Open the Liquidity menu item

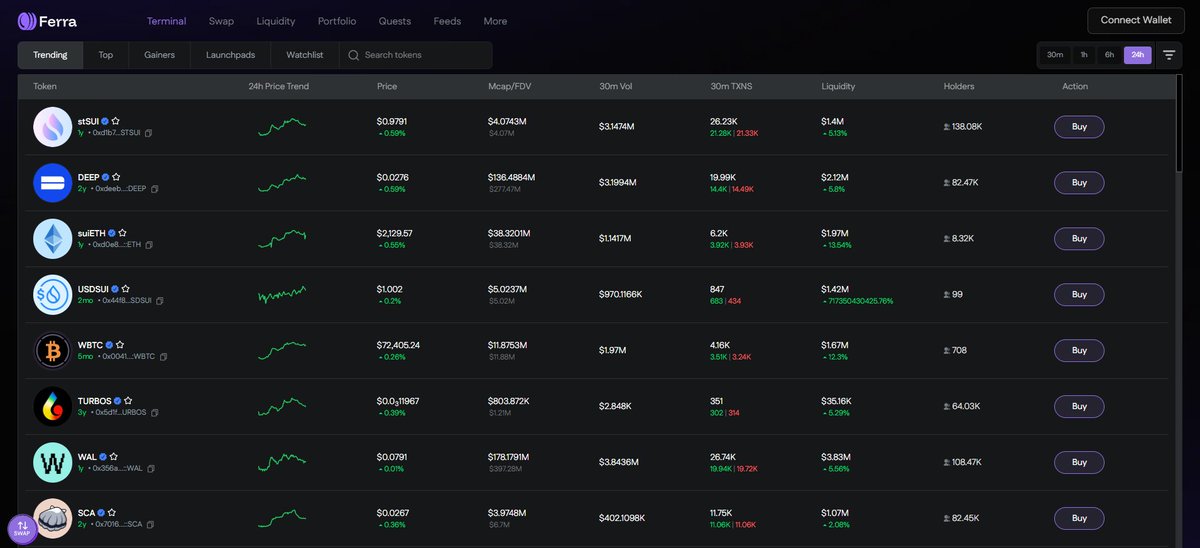tap(276, 21)
